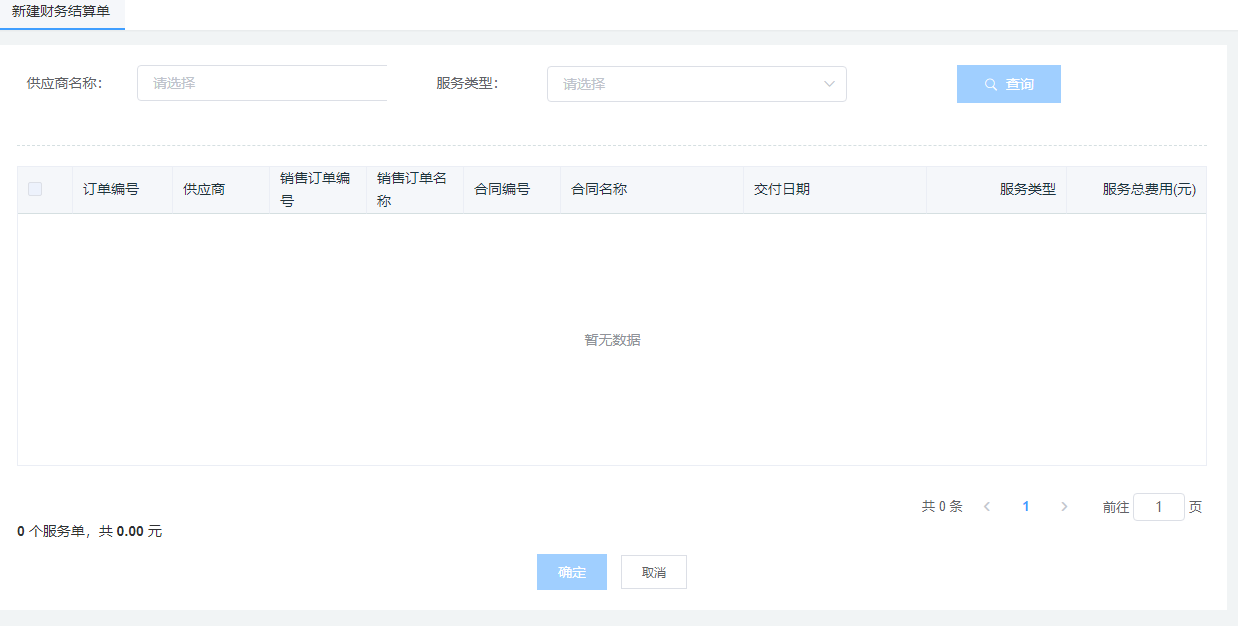Click the previous page arrow icon
Viewport: 1238px width, 626px height.
pos(987,507)
